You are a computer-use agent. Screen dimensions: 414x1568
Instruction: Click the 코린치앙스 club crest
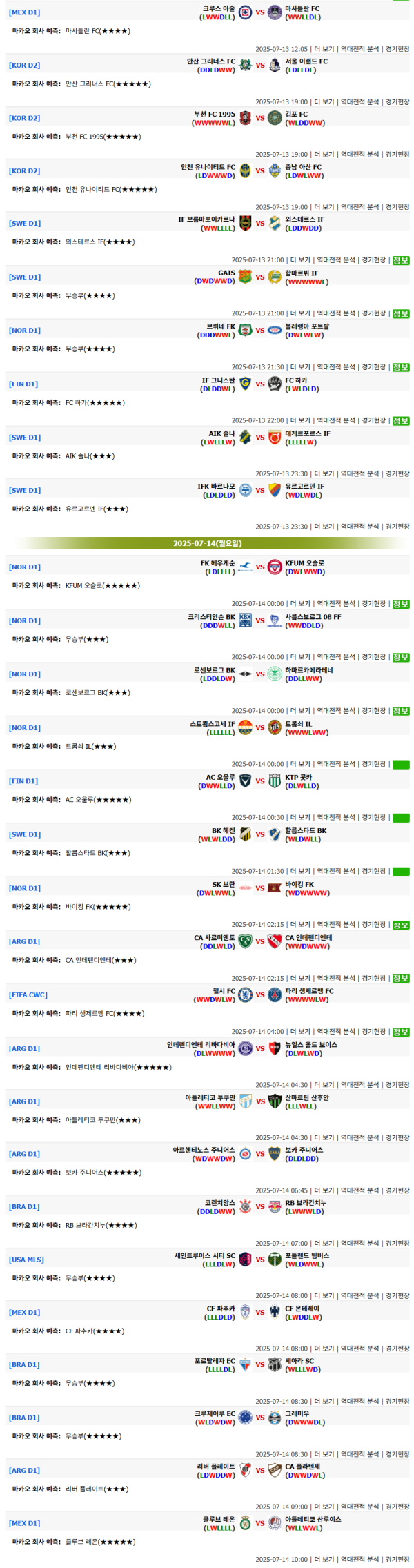[x=245, y=1206]
